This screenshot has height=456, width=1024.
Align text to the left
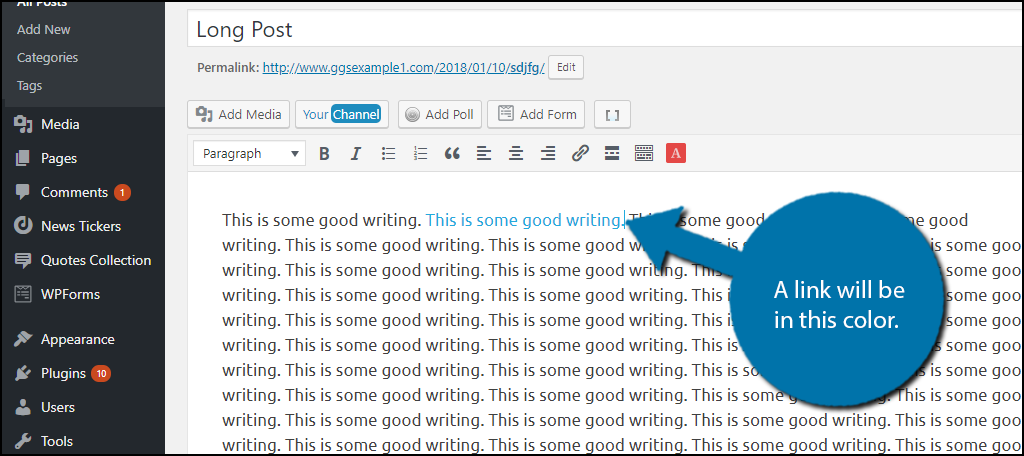pos(484,154)
